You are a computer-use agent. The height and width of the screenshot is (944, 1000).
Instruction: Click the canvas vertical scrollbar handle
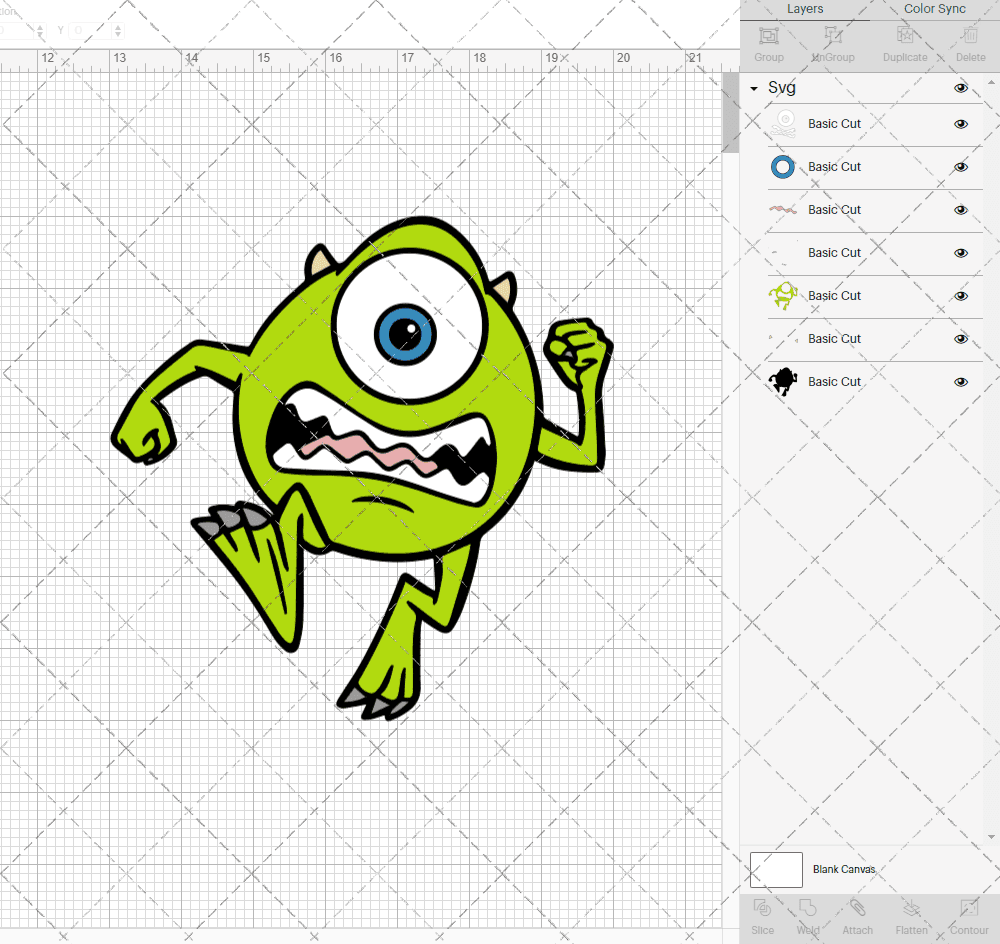pyautogui.click(x=730, y=112)
